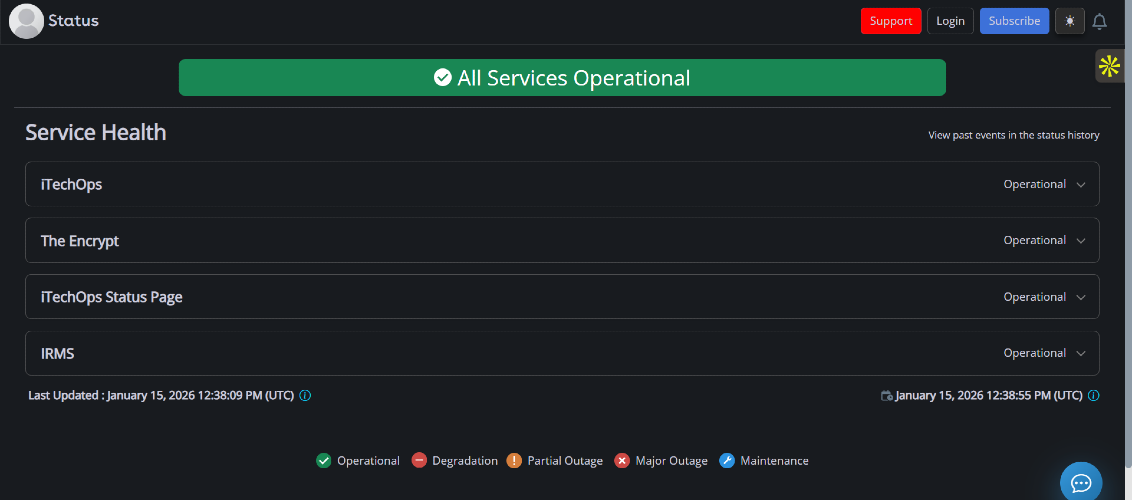The image size is (1132, 500).
Task: Click the profile avatar logo
Action: 26,21
